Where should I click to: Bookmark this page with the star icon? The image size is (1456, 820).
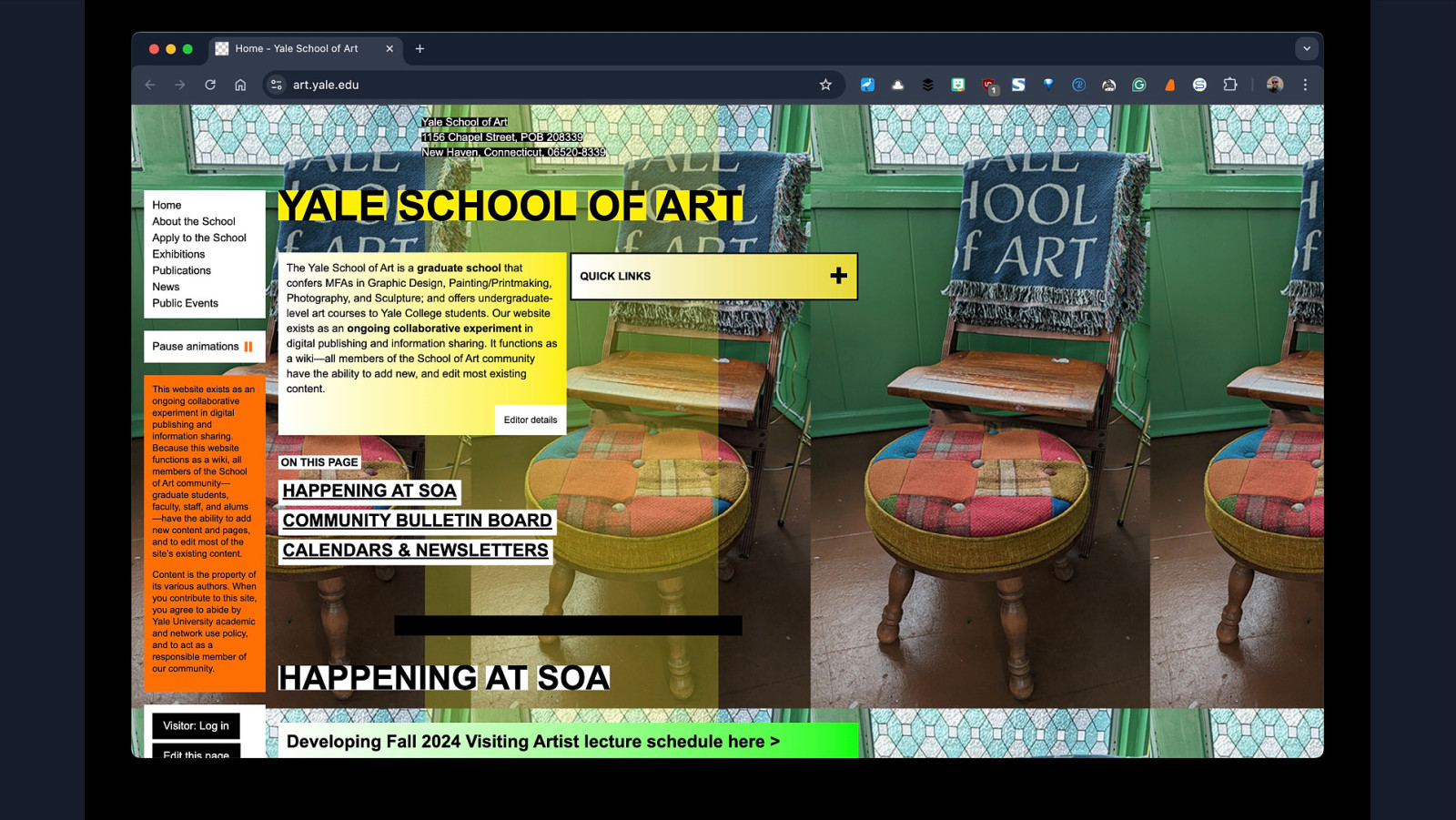click(x=825, y=85)
